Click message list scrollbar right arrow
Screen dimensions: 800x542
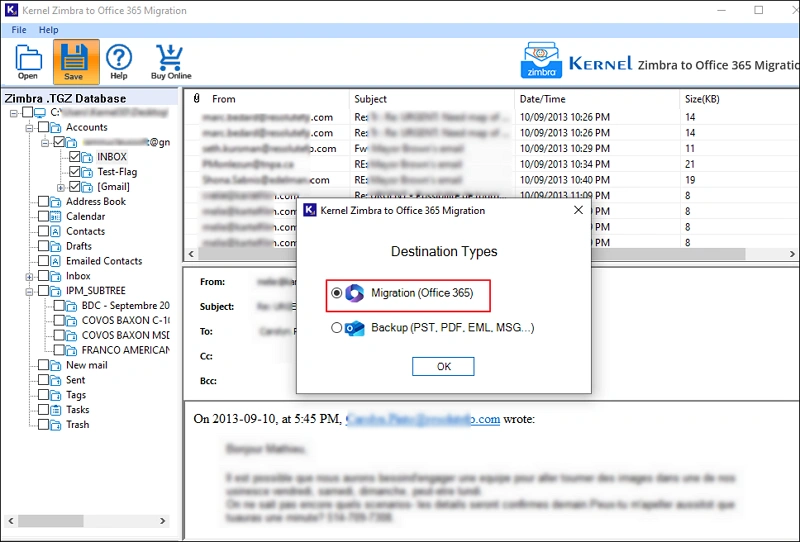(x=792, y=254)
